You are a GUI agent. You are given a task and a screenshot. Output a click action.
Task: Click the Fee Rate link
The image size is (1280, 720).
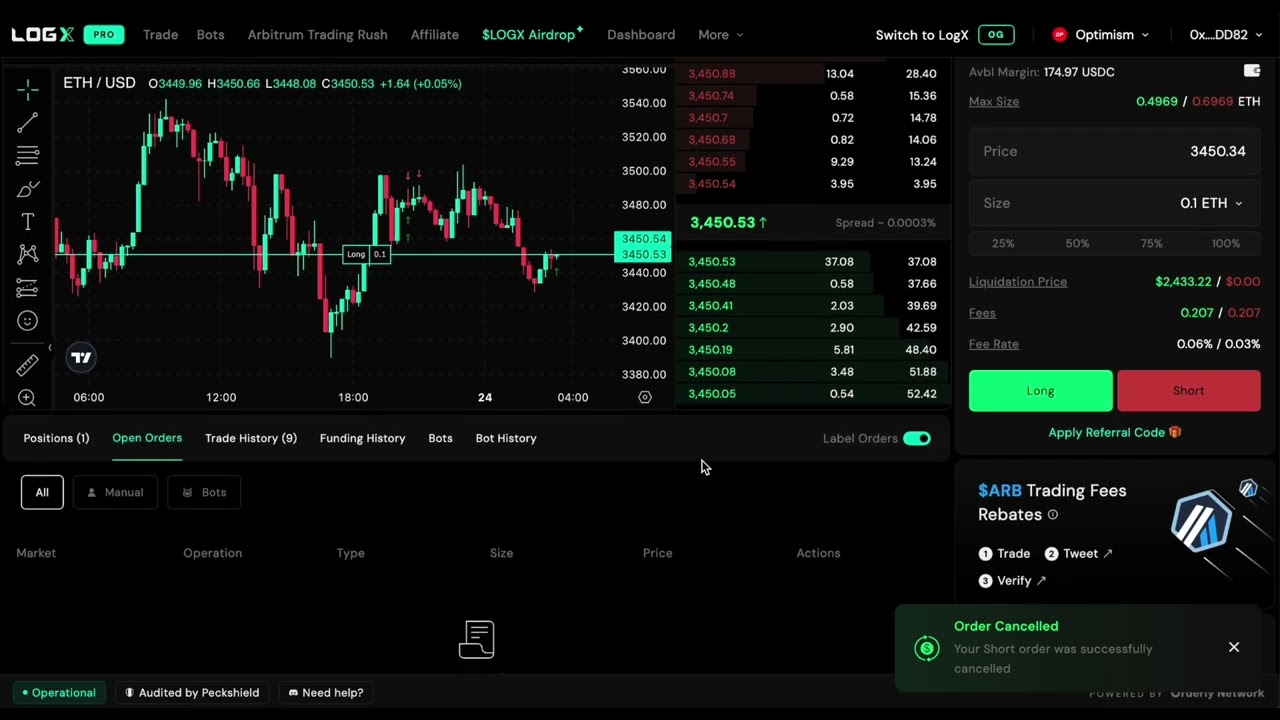(994, 344)
